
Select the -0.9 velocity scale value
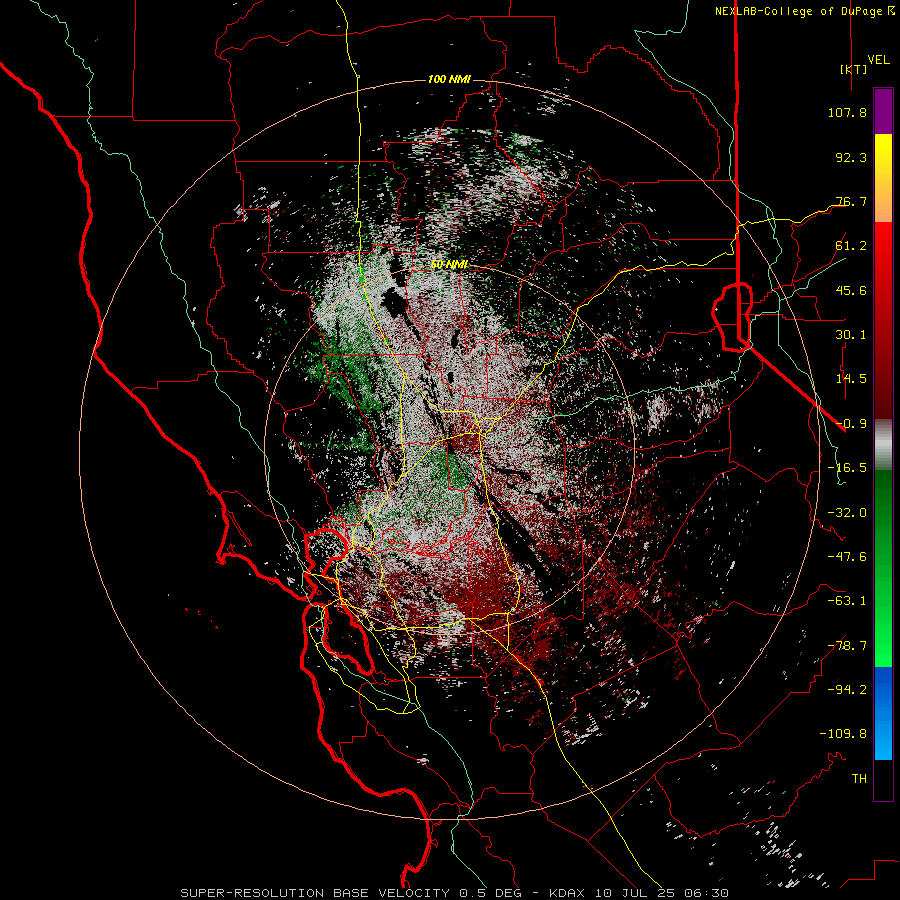pyautogui.click(x=851, y=424)
